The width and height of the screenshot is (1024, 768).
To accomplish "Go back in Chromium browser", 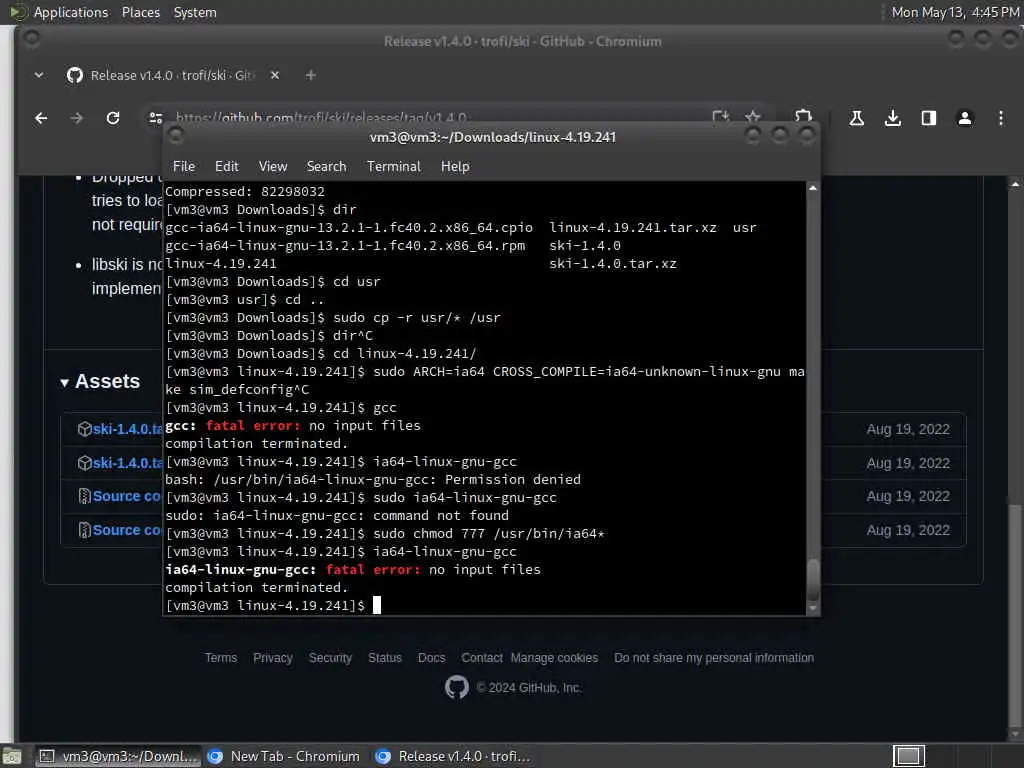I will pos(41,118).
